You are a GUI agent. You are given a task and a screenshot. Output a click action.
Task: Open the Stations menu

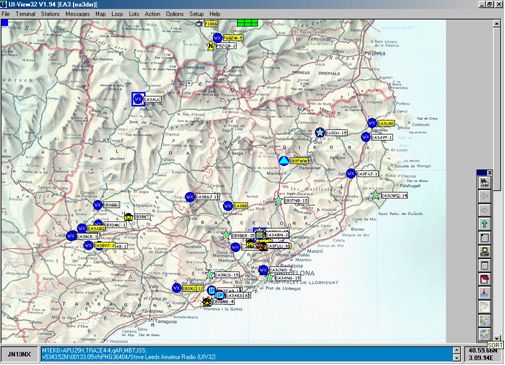click(x=50, y=14)
